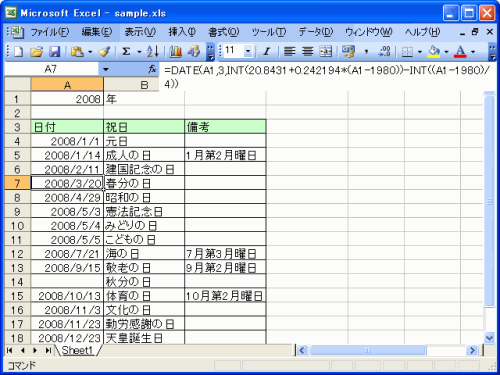Apply red font color A icon
The image size is (500, 375).
tap(460, 52)
